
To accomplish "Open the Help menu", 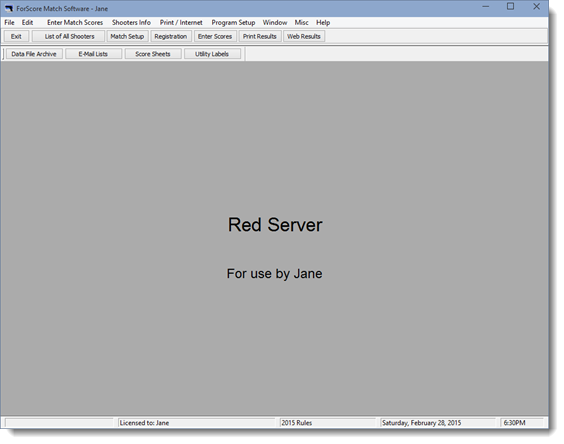I will pos(323,23).
